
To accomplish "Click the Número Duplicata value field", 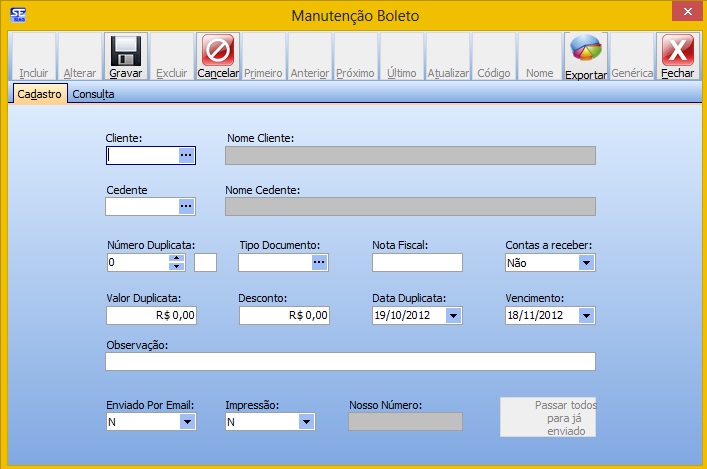I will pyautogui.click(x=138, y=262).
